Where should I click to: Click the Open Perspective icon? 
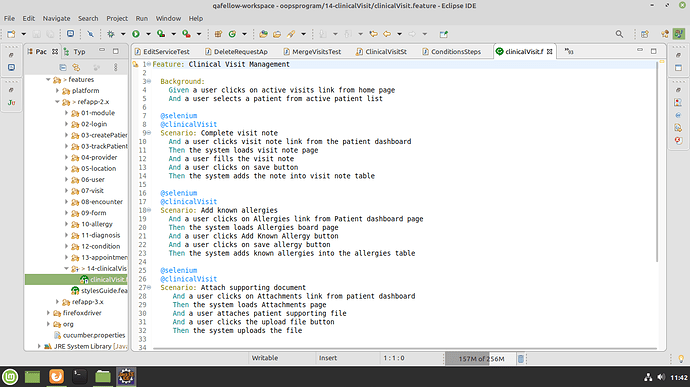pos(645,34)
